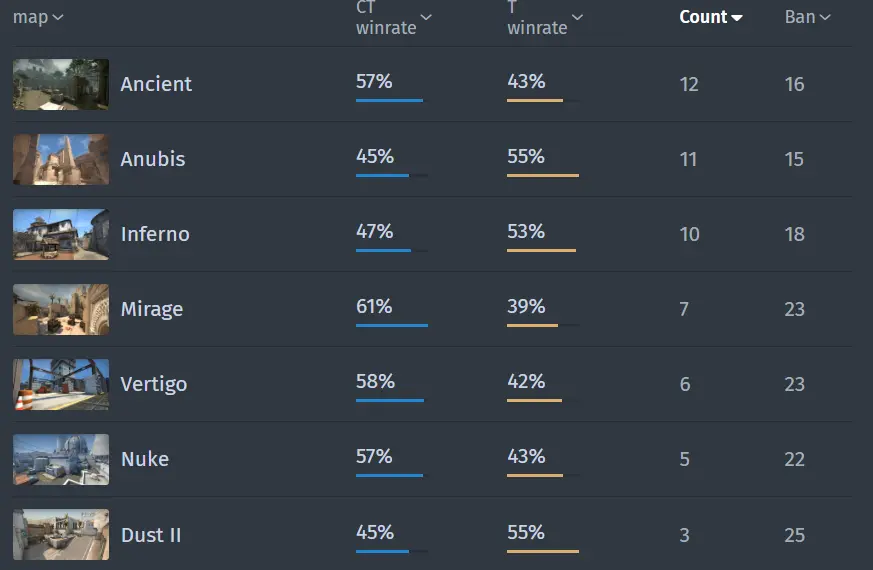873x570 pixels.
Task: Select the Mirage map name
Action: [x=152, y=309]
